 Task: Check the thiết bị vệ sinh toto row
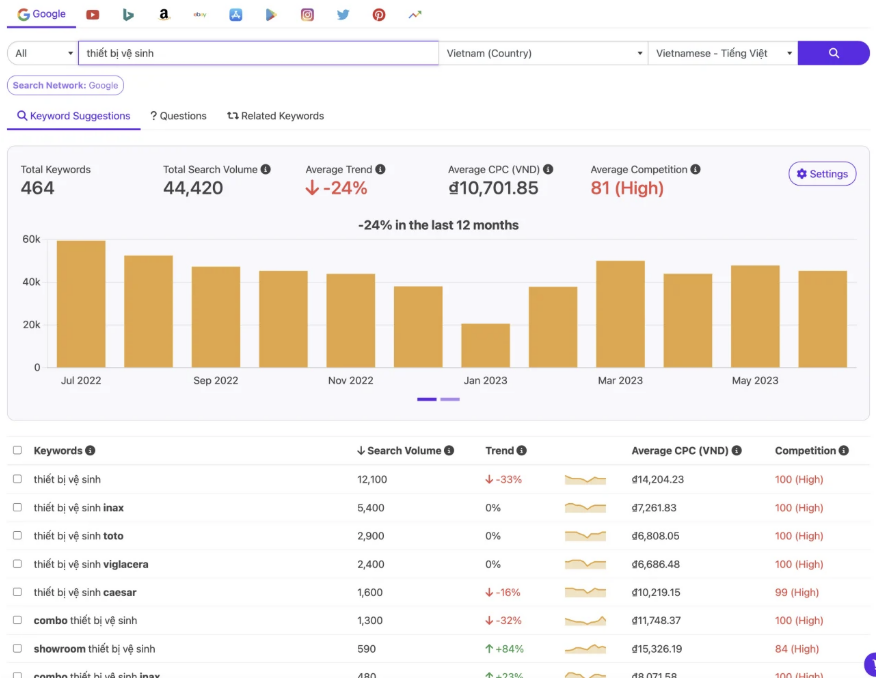pyautogui.click(x=17, y=536)
